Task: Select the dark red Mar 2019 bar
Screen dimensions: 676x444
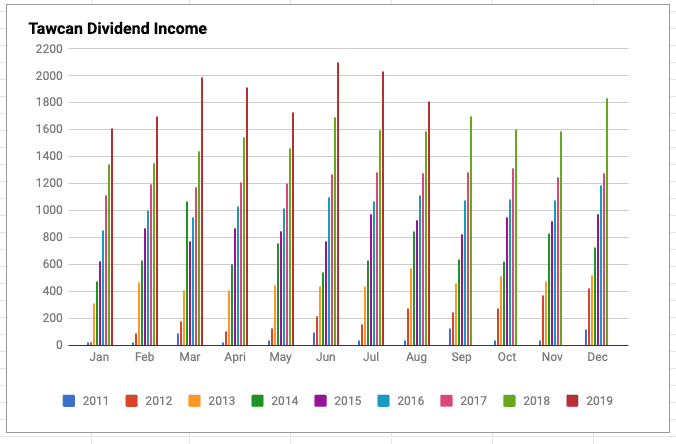Action: 202,211
